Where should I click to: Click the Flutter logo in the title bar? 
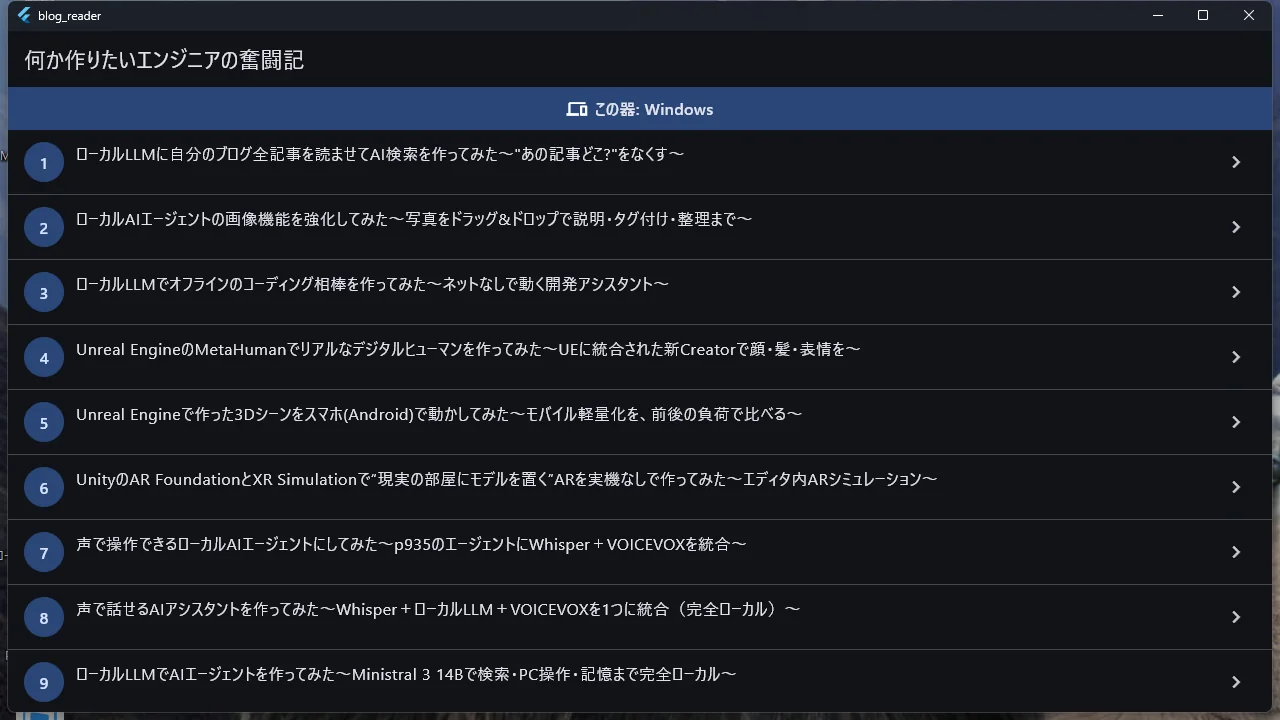(x=24, y=15)
